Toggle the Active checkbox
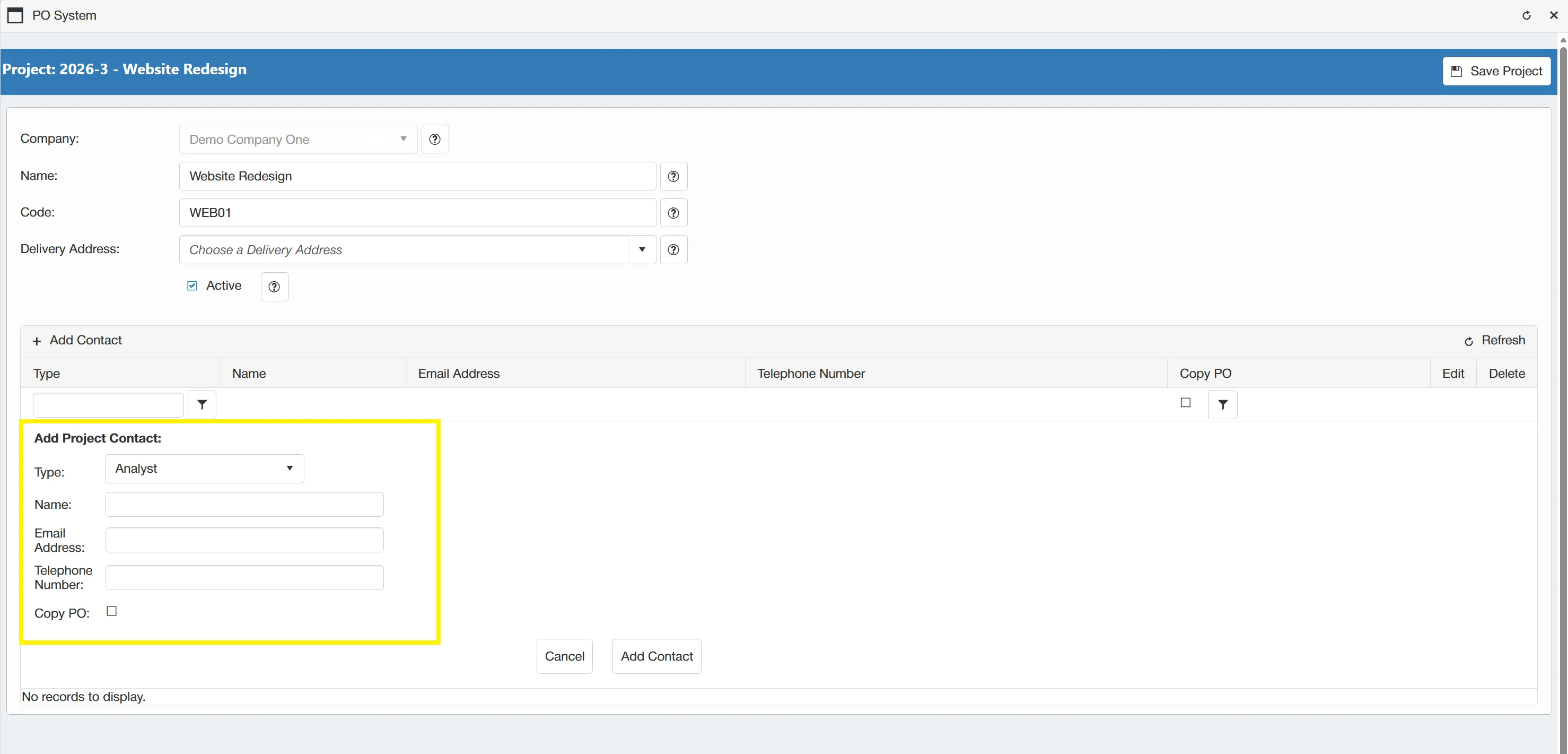 pyautogui.click(x=192, y=285)
